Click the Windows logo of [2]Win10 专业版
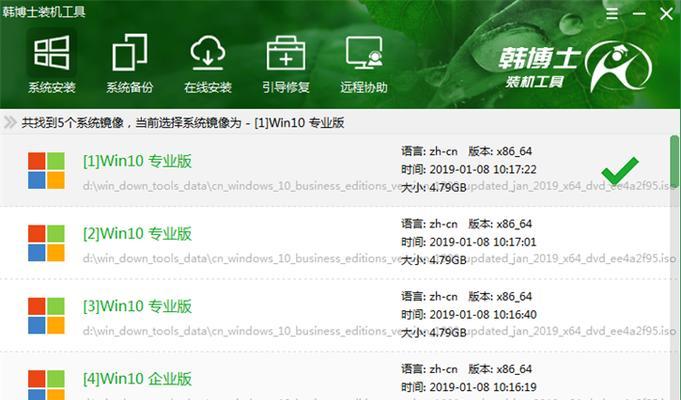Image resolution: width=681 pixels, height=400 pixels. click(46, 243)
